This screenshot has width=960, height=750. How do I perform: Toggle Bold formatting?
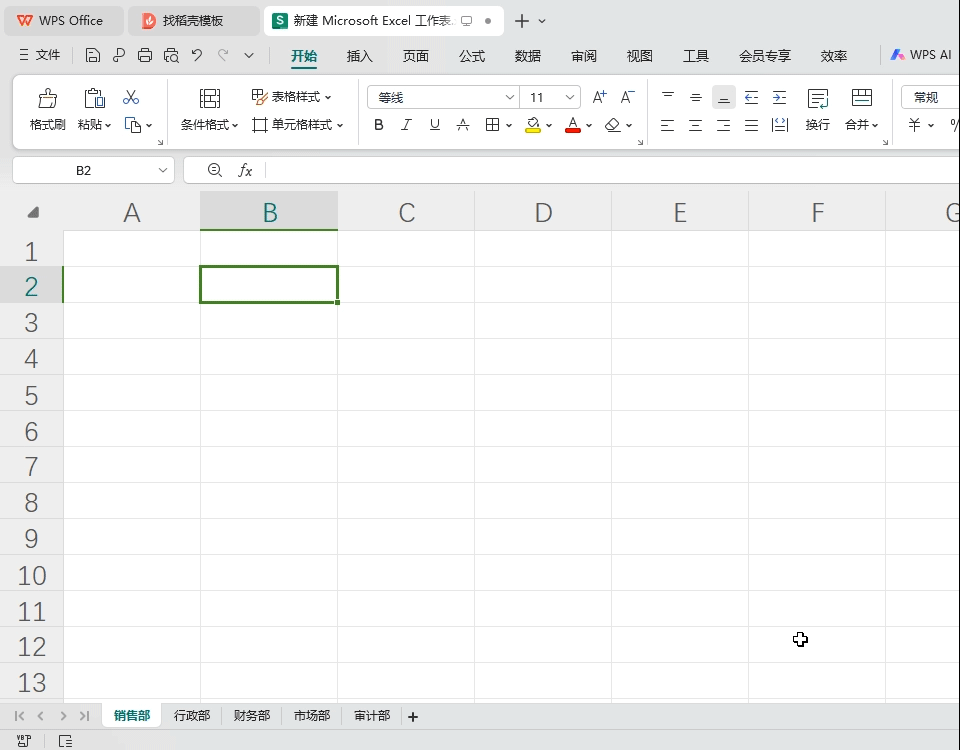tap(378, 125)
